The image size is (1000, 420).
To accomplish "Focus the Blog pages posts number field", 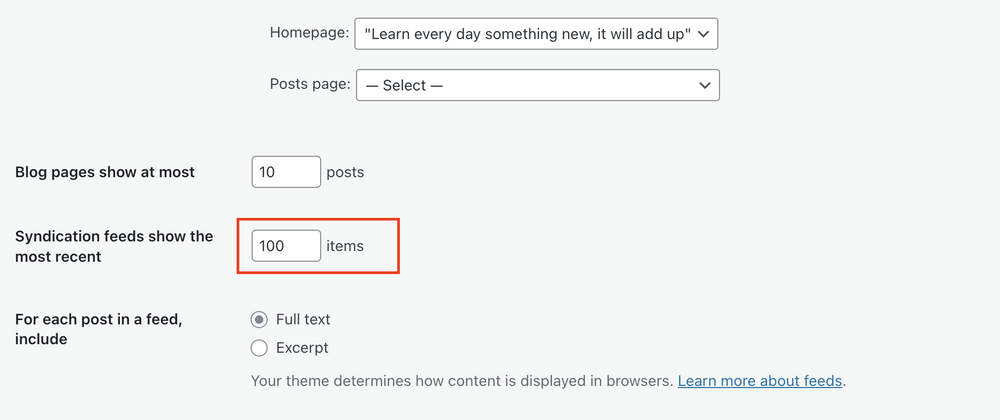I will click(x=286, y=172).
